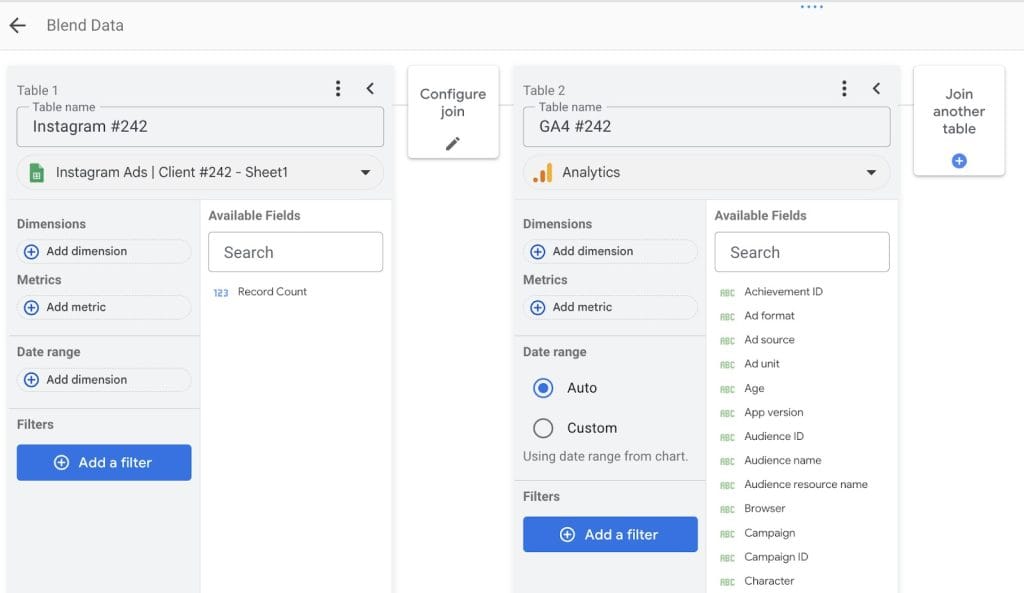This screenshot has width=1024, height=593.
Task: Add a dimension under Table 1 Dimensions
Action: tap(104, 252)
